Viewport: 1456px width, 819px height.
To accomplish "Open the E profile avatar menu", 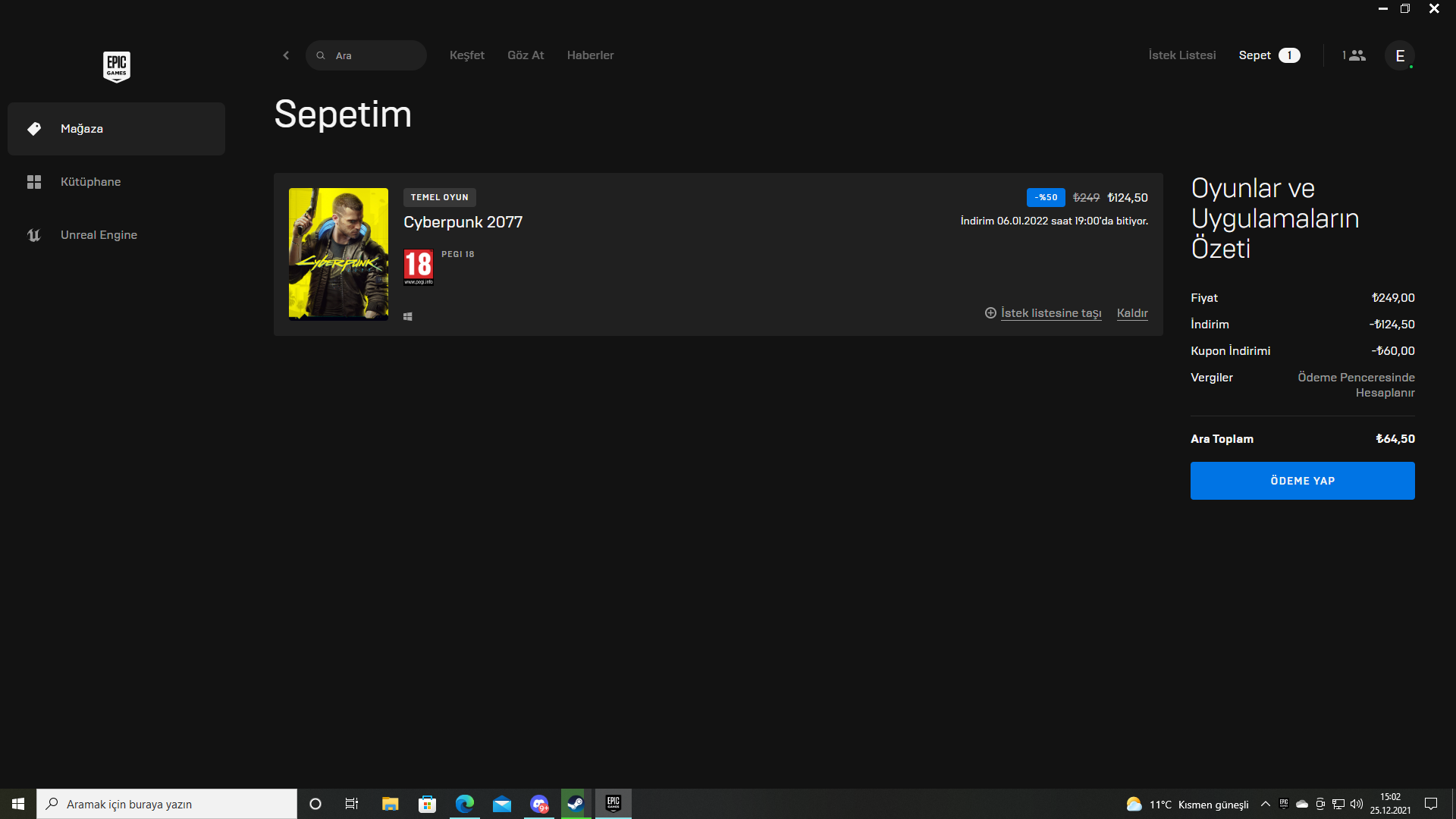I will click(1400, 55).
